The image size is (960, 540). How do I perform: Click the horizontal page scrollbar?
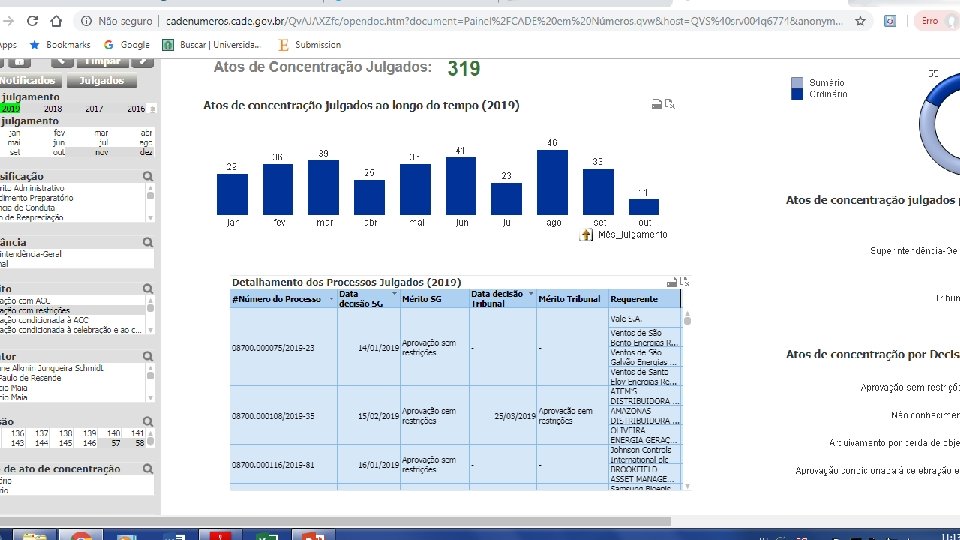tap(336, 522)
